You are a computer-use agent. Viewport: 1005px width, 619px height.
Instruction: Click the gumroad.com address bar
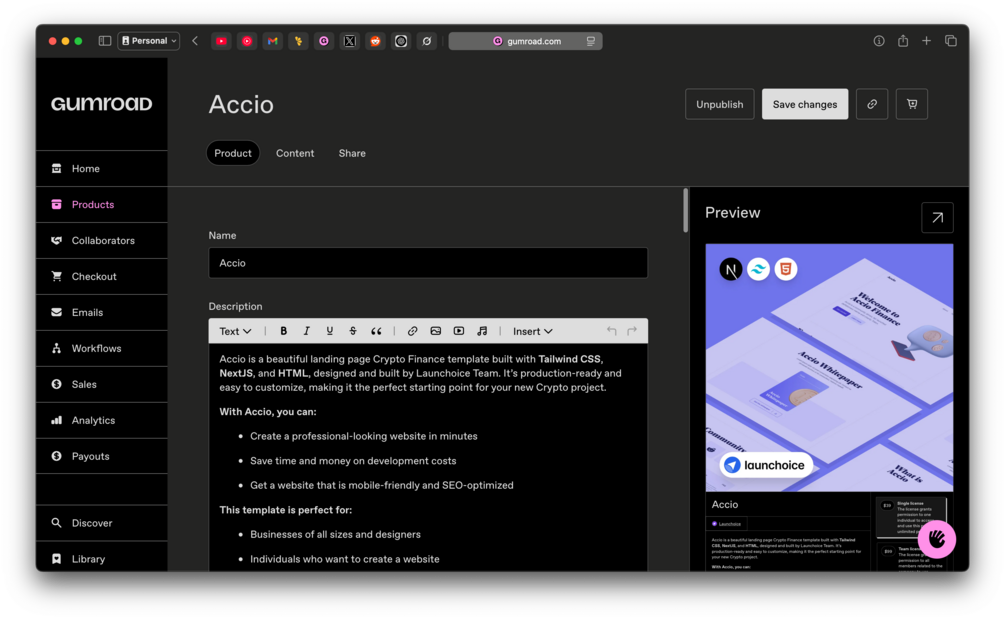click(525, 41)
